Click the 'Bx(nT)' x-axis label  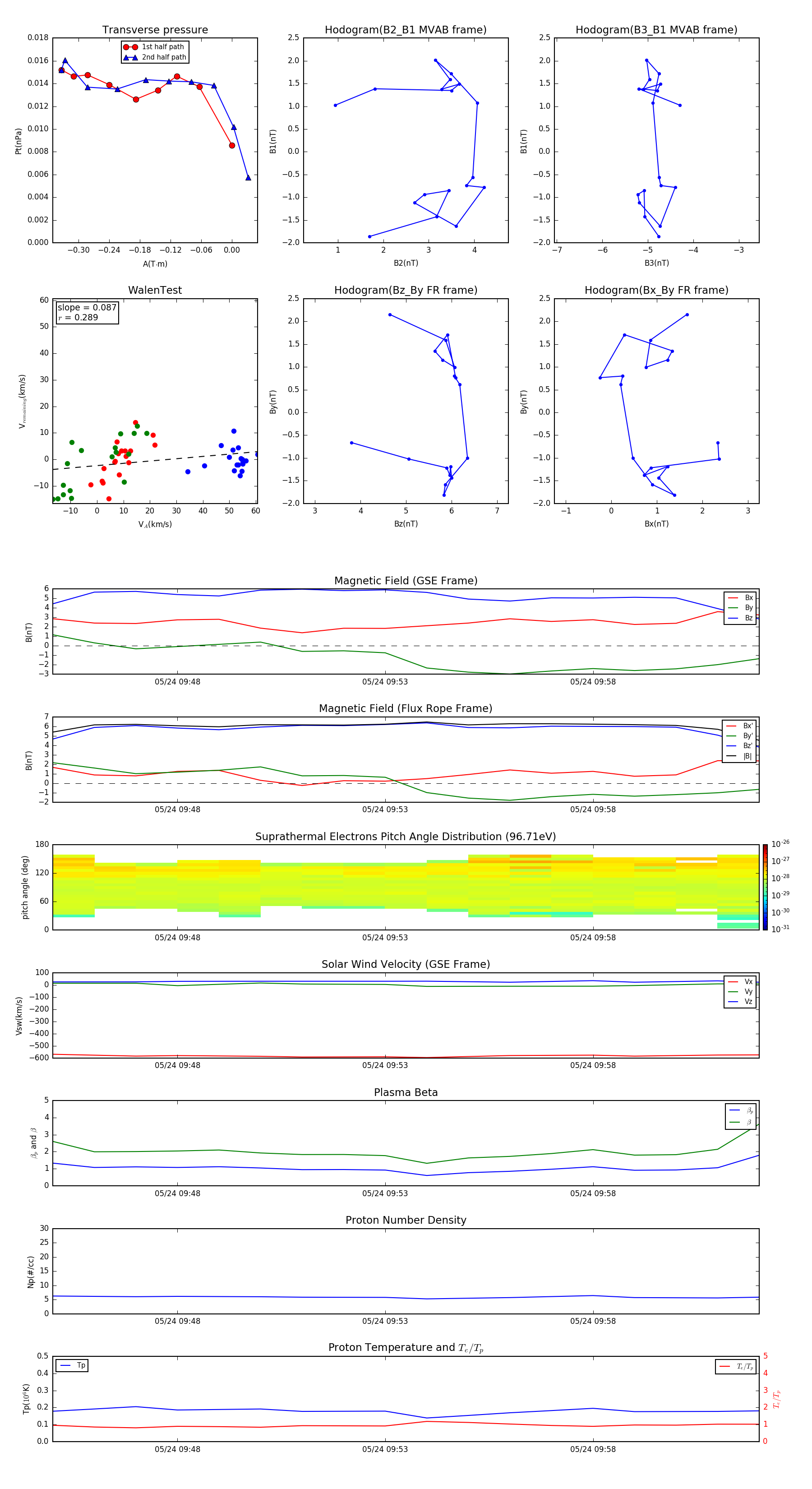point(656,524)
